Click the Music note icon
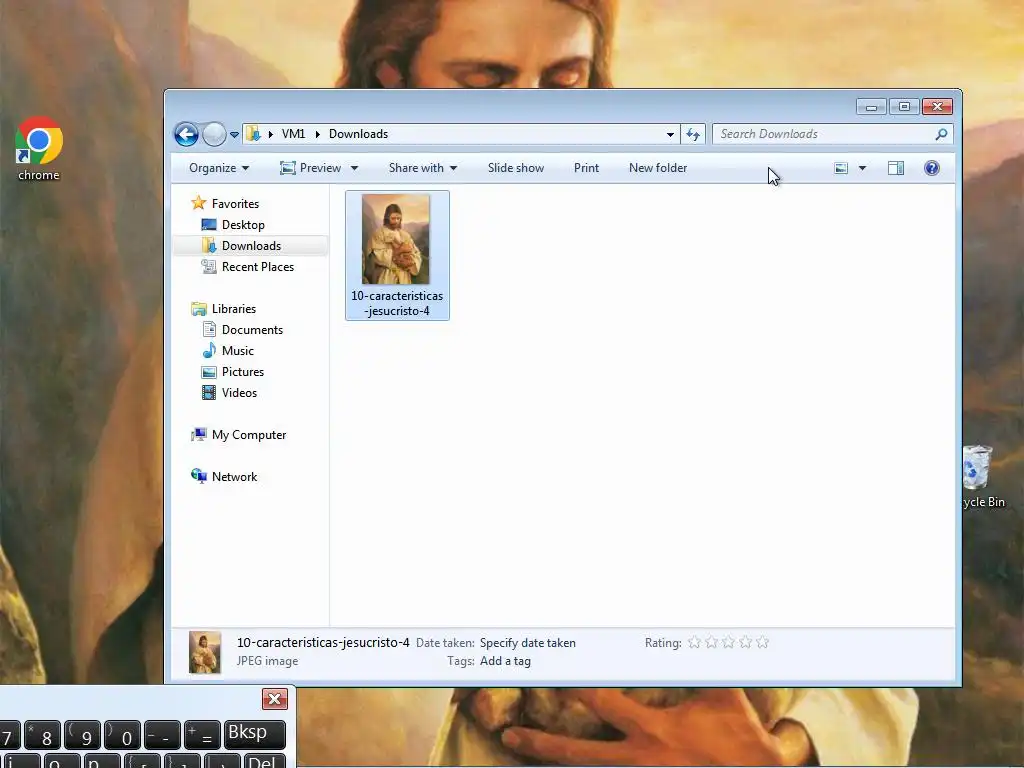The height and width of the screenshot is (768, 1024). [209, 351]
